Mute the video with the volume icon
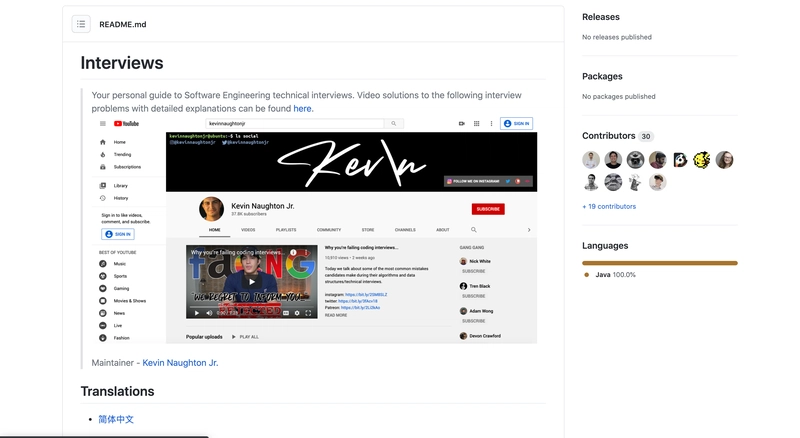The image size is (800, 438). click(x=209, y=313)
